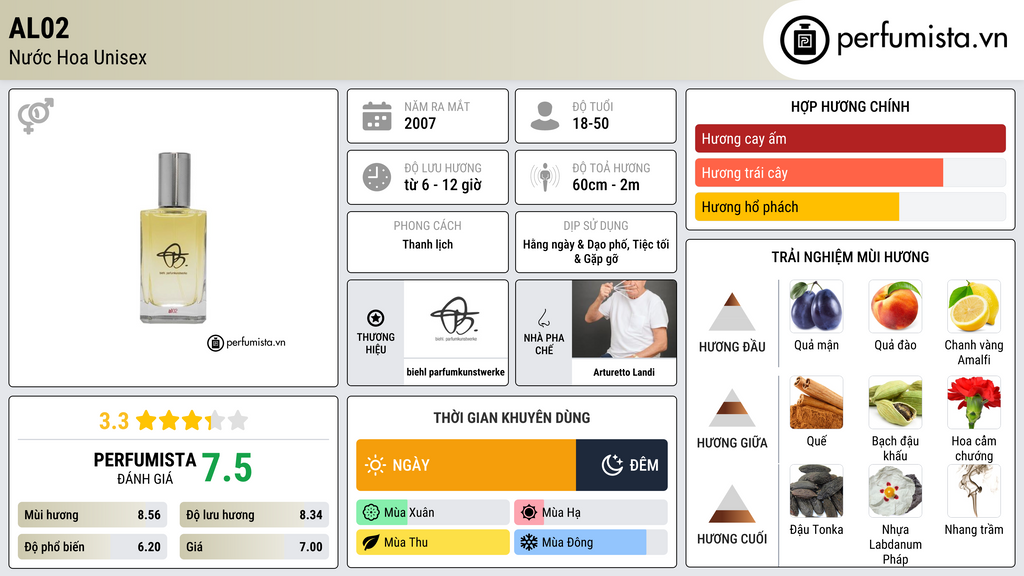
Task: Click the nose icon above Nhà pha chế
Action: [x=543, y=318]
